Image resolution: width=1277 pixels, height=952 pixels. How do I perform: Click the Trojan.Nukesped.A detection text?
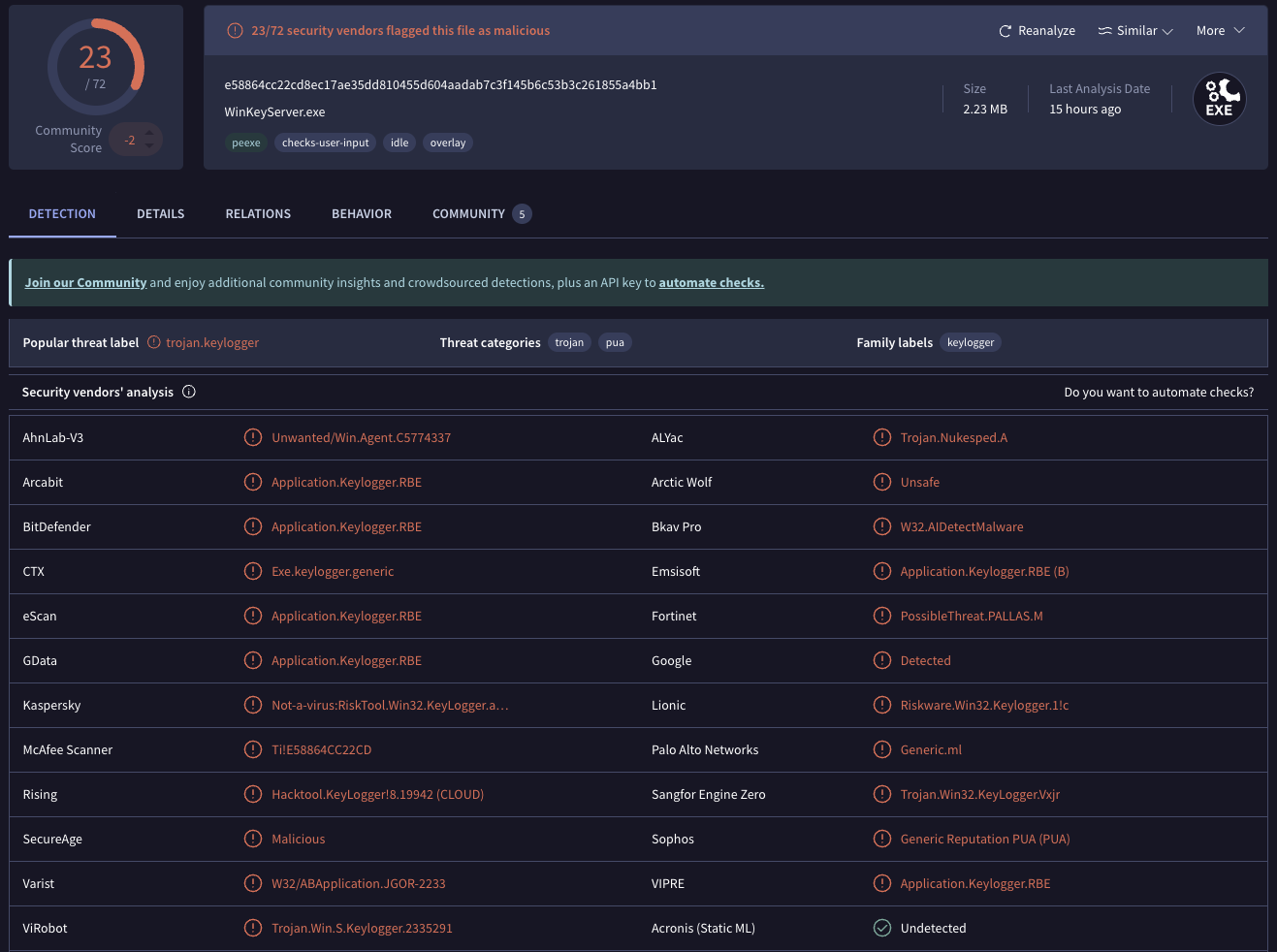[x=954, y=438]
